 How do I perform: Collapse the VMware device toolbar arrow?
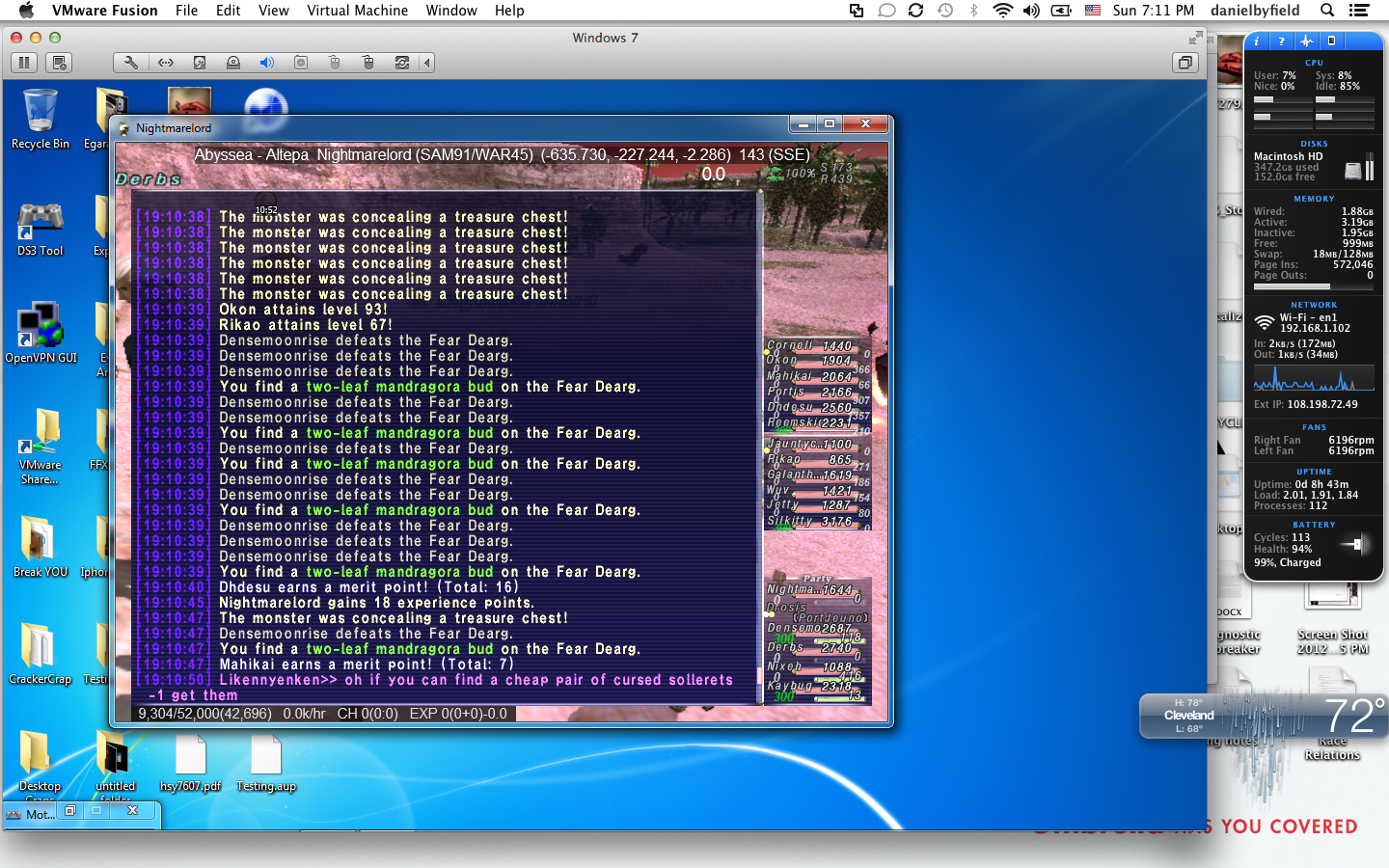426,63
